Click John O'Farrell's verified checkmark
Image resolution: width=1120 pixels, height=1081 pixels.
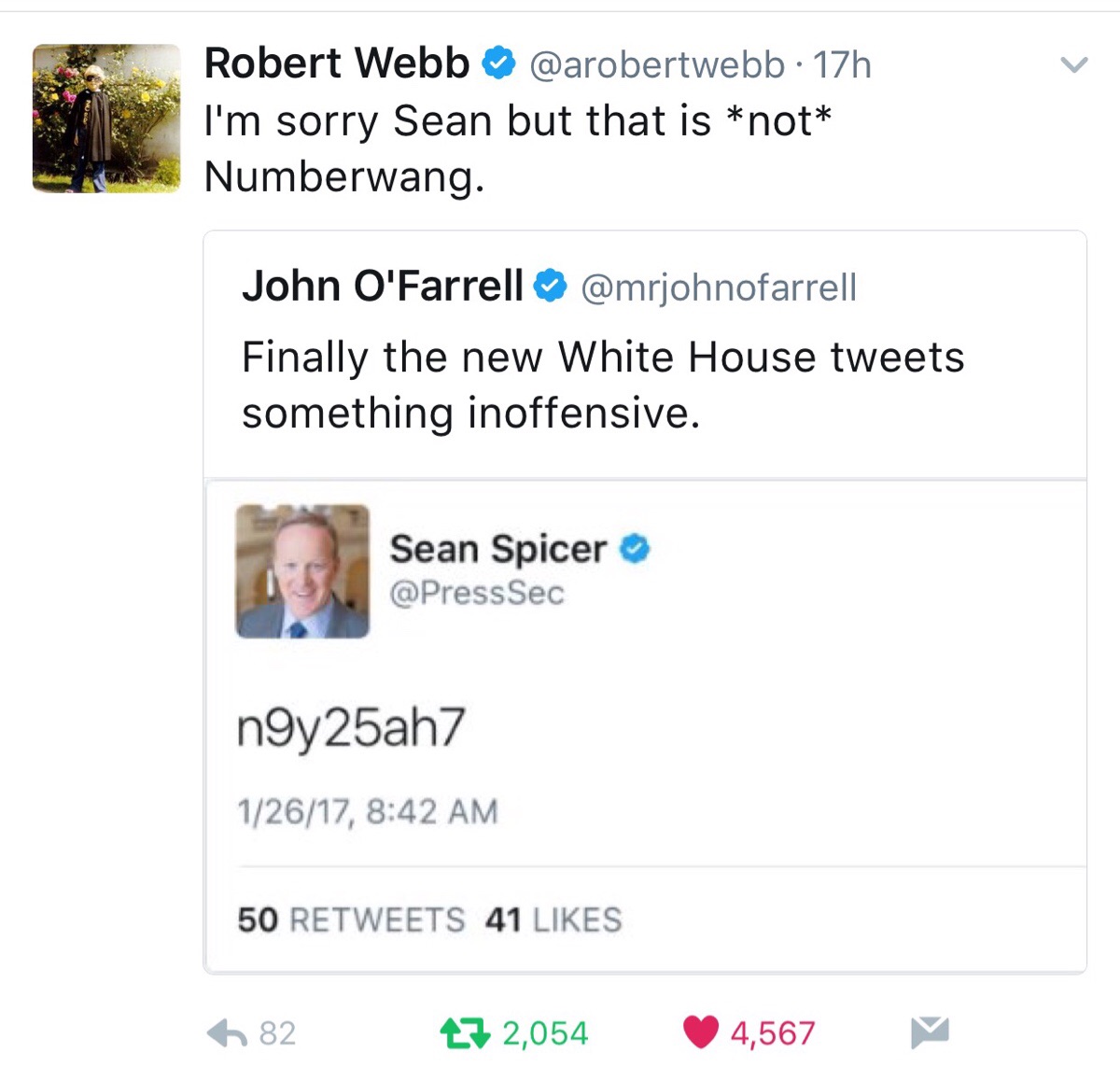coord(550,287)
